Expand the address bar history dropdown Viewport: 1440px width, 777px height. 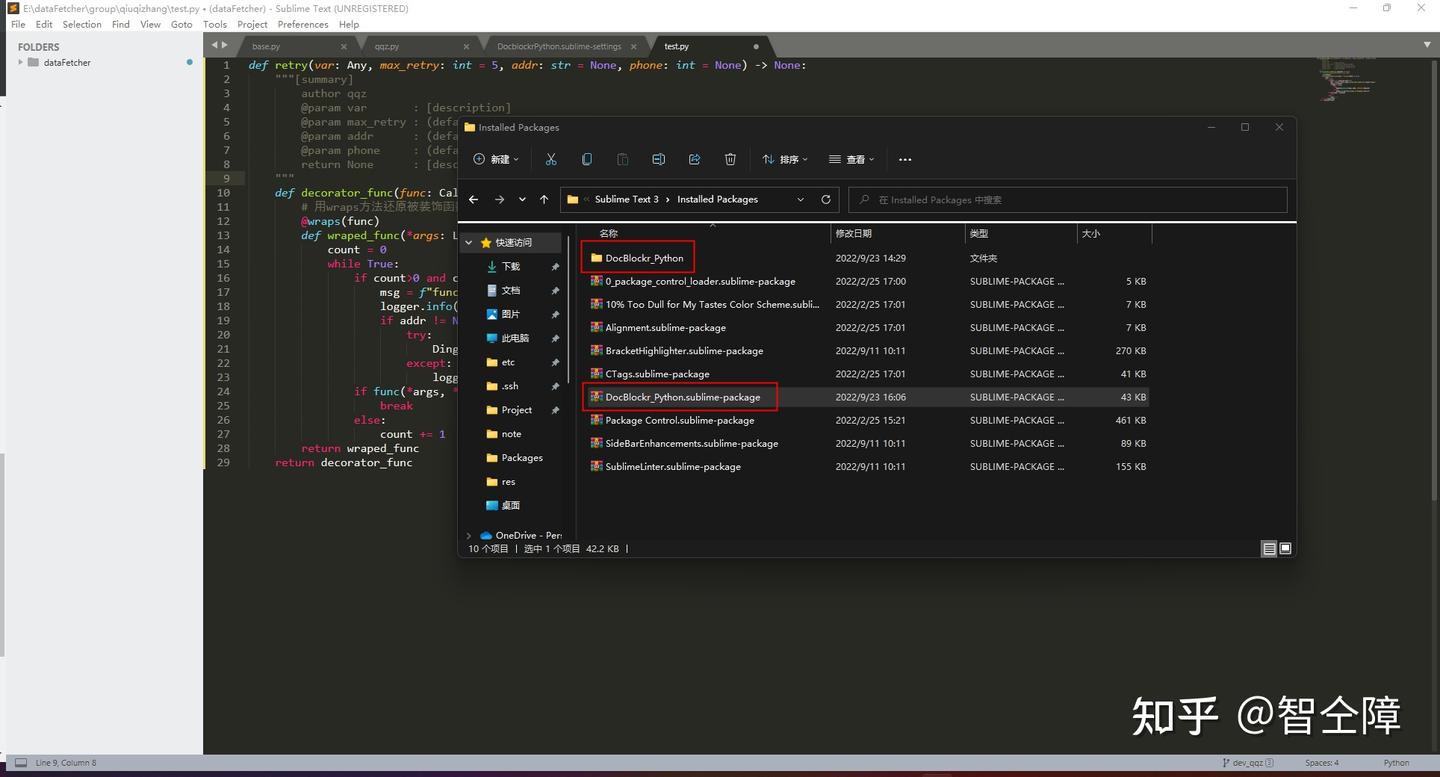click(x=800, y=199)
